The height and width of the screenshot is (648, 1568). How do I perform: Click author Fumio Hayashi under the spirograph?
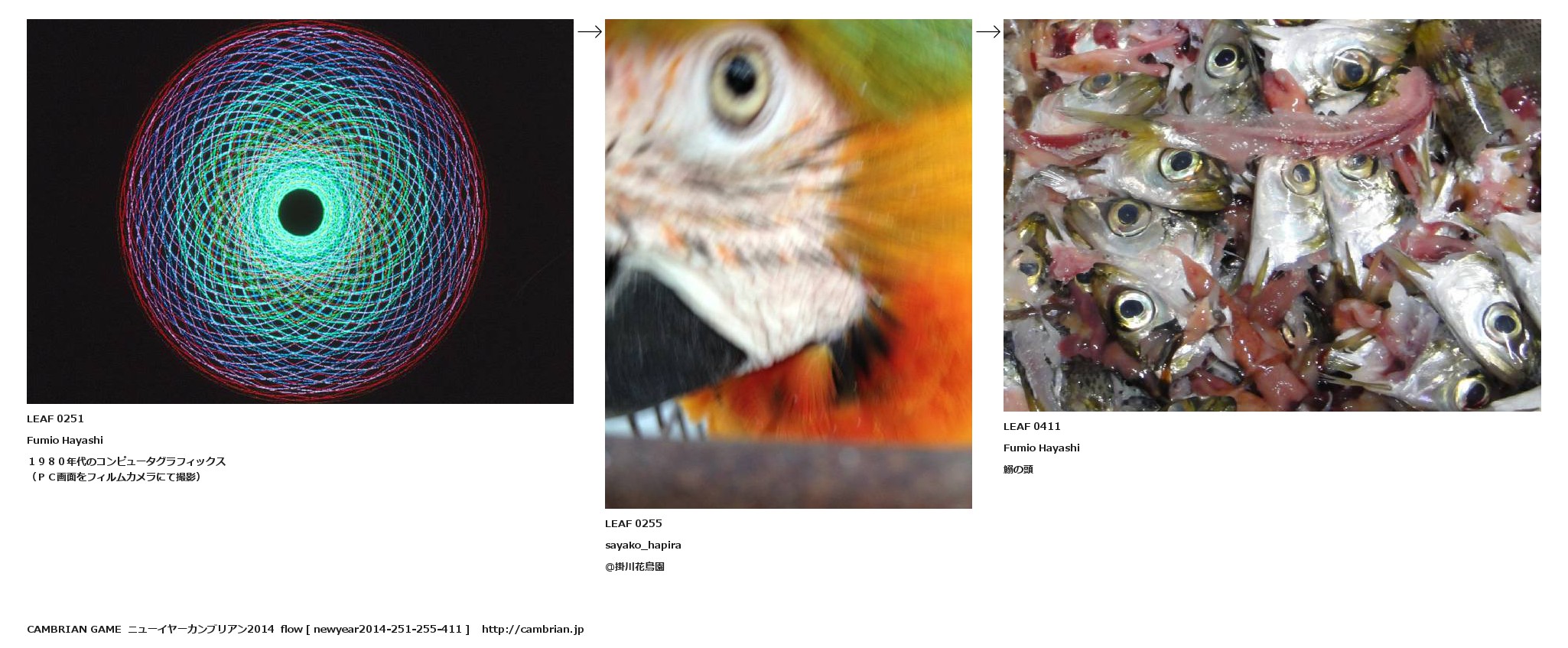click(x=65, y=440)
